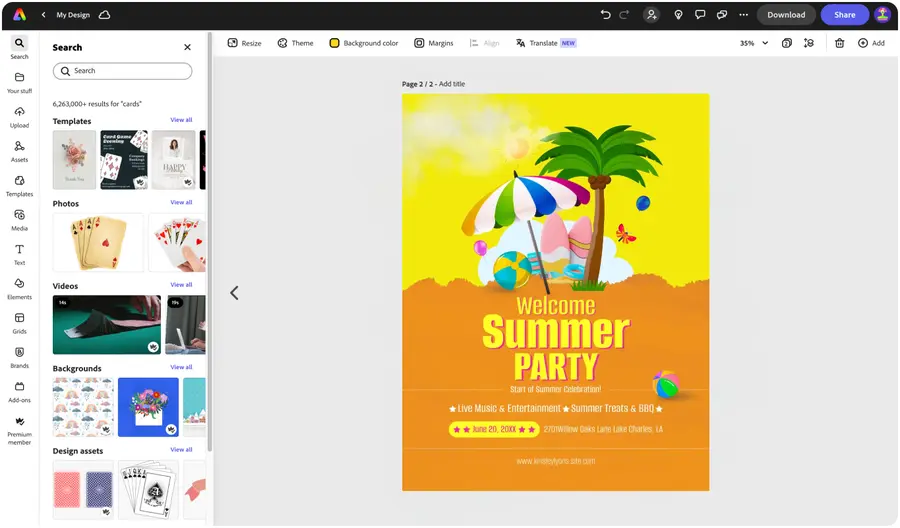
Task: Click the Search input field
Action: point(122,71)
